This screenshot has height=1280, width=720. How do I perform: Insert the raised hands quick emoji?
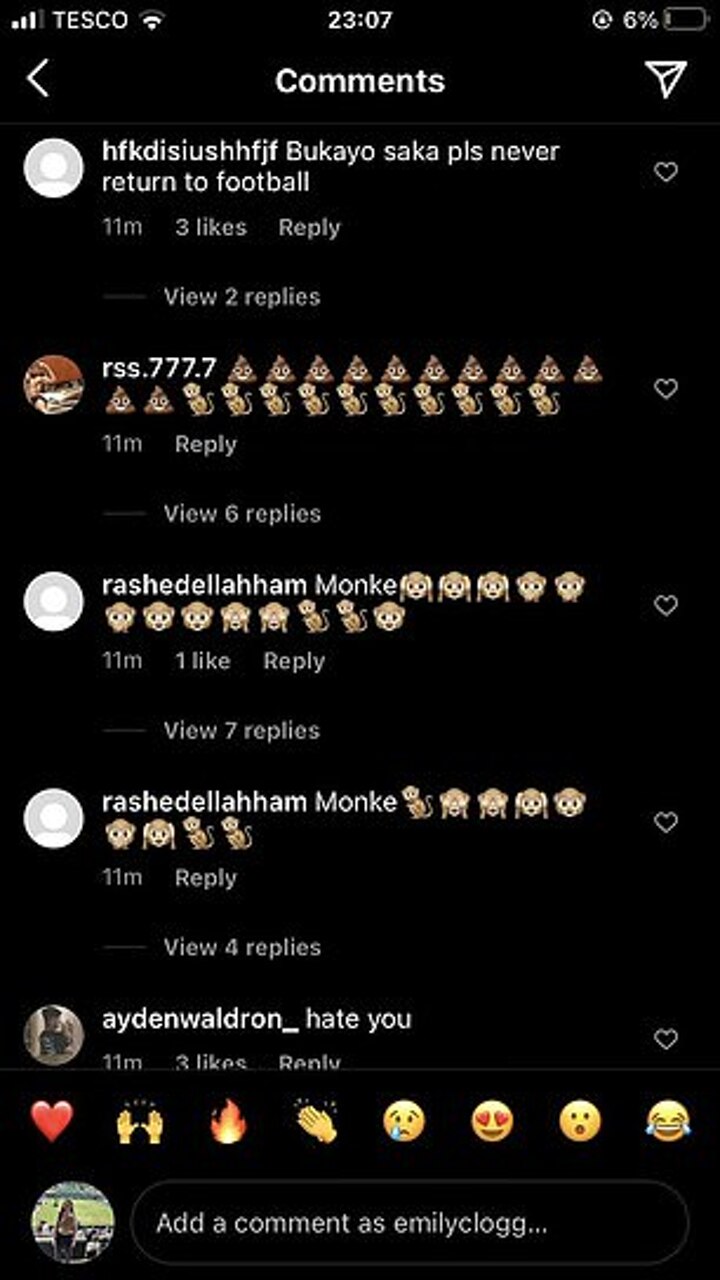[139, 1122]
